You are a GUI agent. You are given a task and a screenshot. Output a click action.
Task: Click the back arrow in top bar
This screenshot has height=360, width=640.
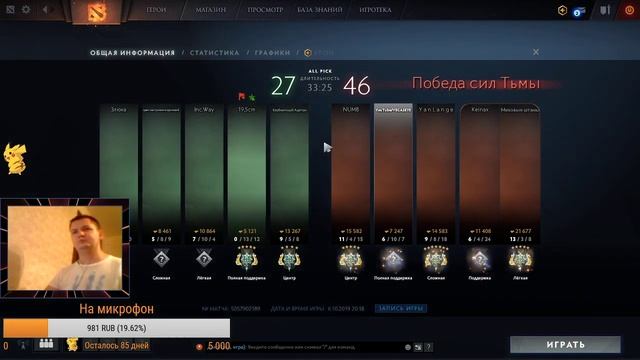point(45,9)
